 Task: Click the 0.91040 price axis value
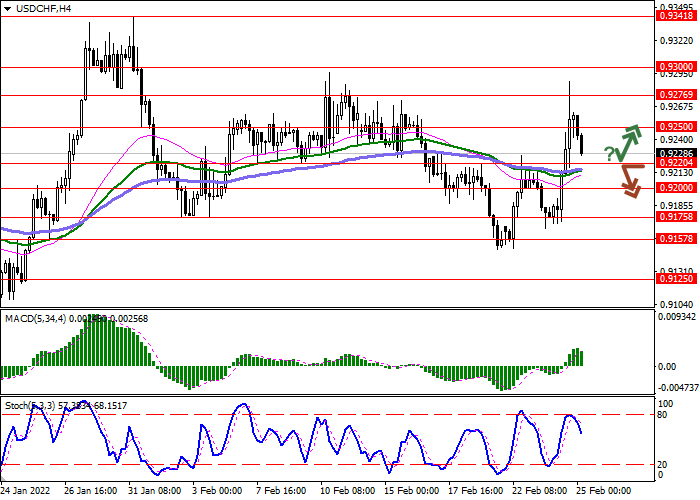coord(677,304)
